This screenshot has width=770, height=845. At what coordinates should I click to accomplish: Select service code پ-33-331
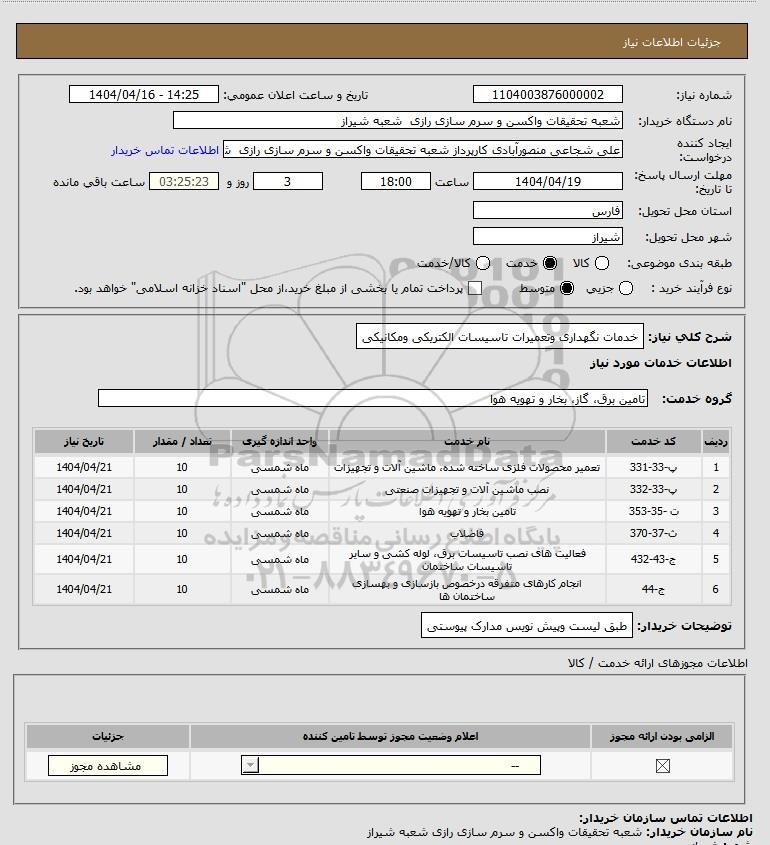coord(653,467)
